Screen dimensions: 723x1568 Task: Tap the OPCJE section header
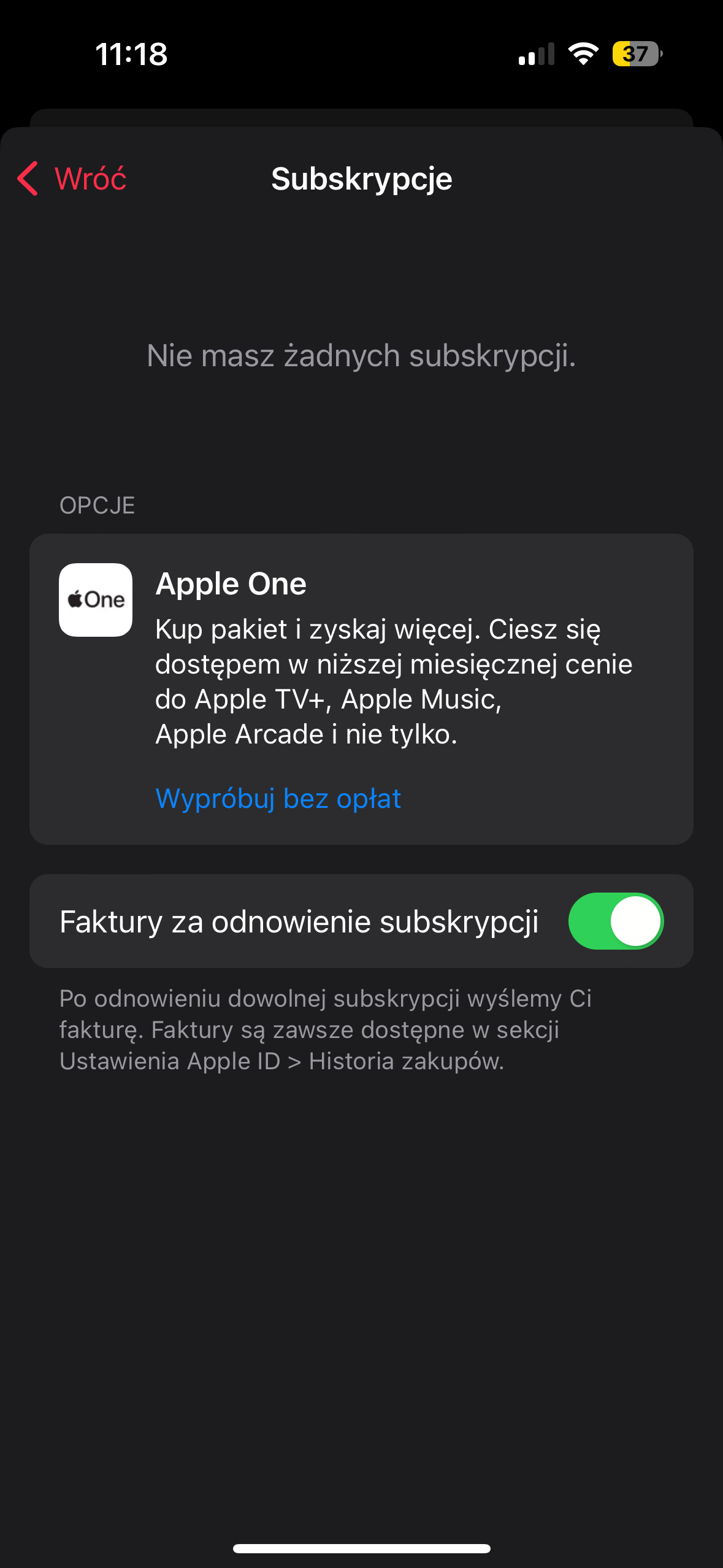tap(97, 505)
